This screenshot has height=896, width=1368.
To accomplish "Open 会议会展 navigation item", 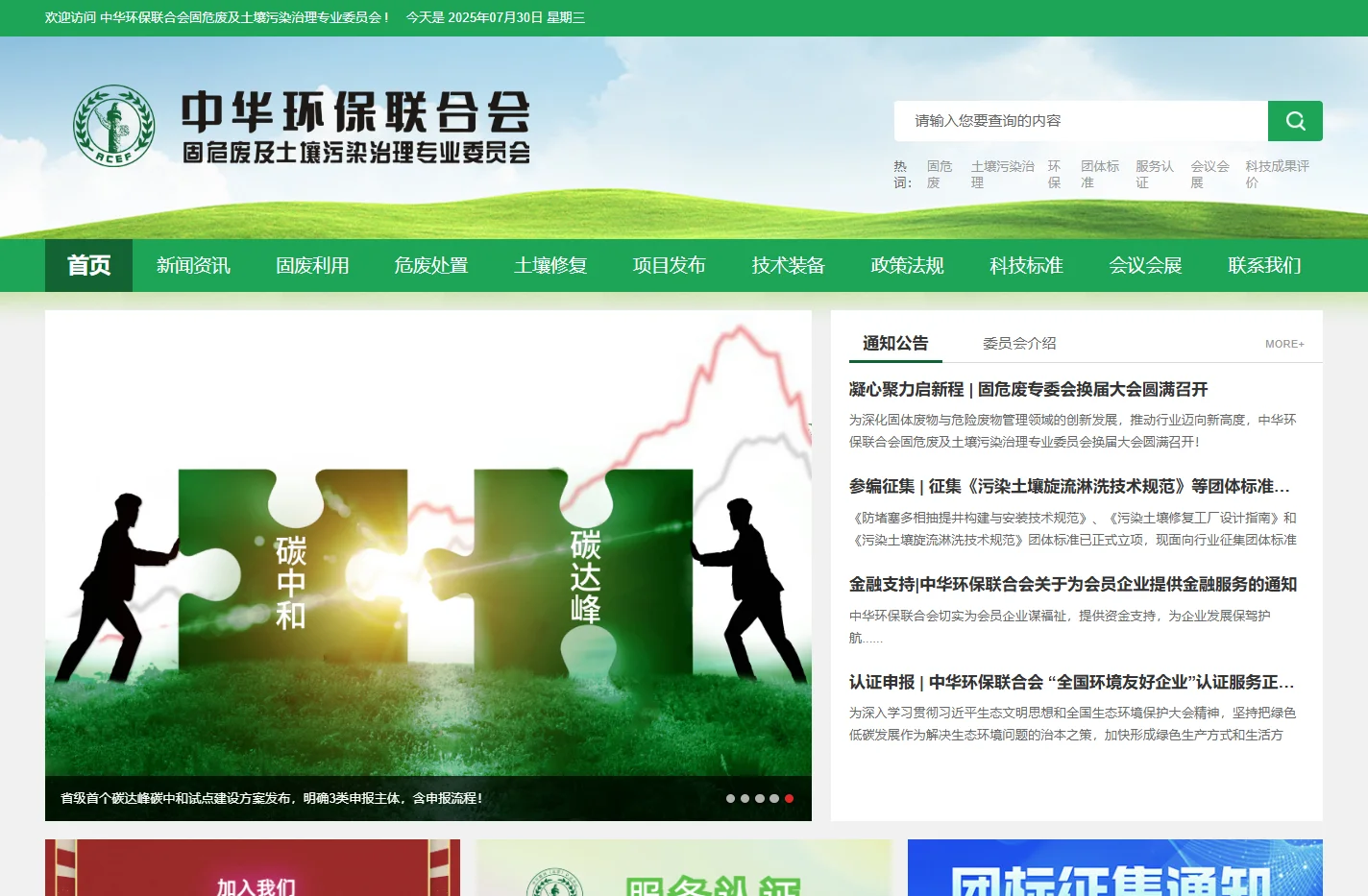I will point(1145,265).
